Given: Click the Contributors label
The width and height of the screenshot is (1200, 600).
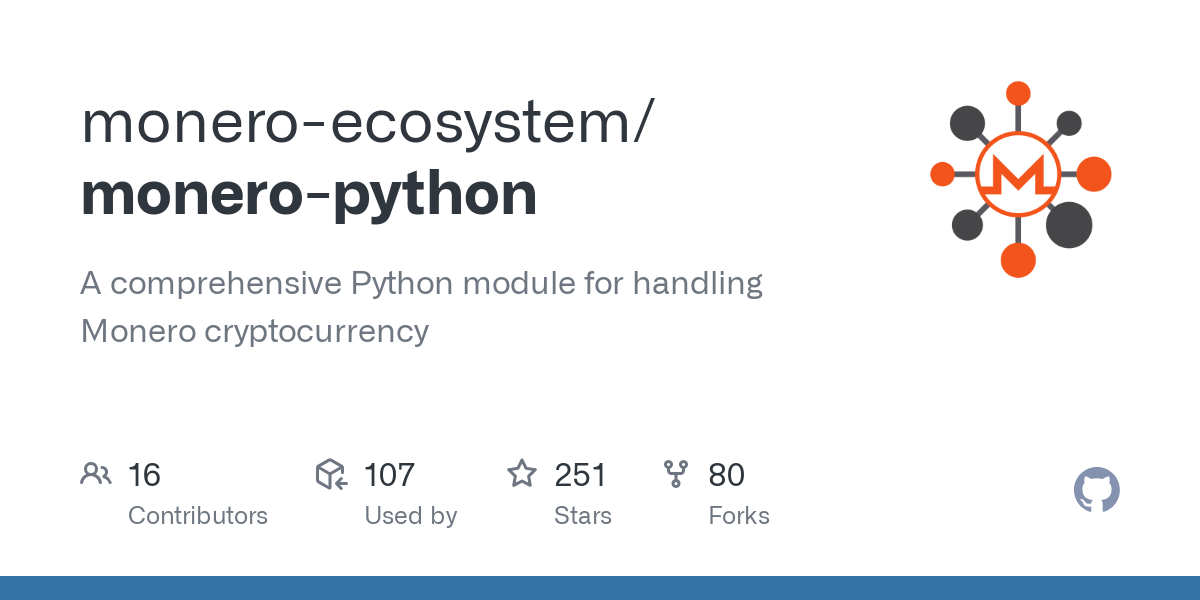Looking at the screenshot, I should tap(198, 516).
